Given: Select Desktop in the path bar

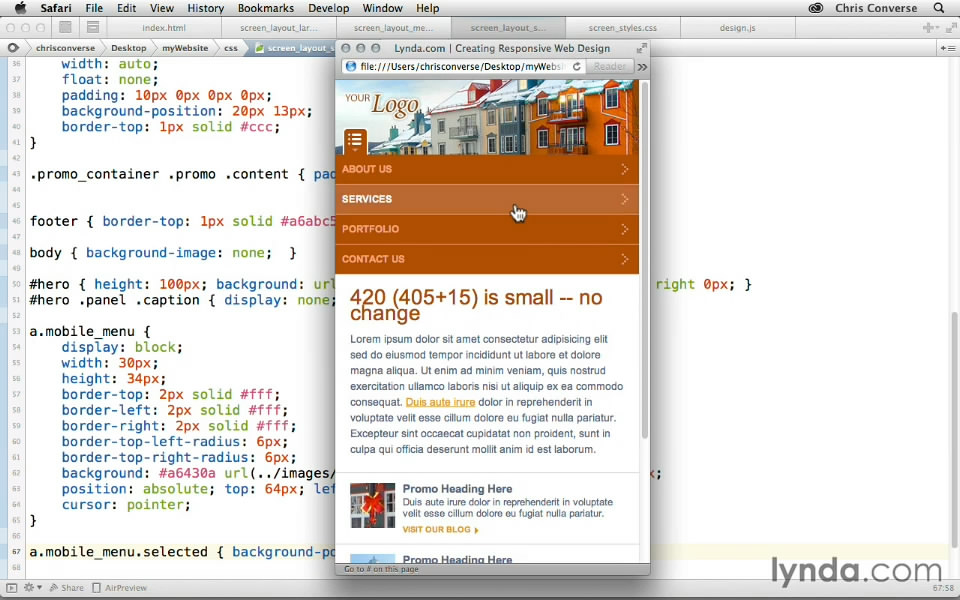Looking at the screenshot, I should pyautogui.click(x=129, y=48).
